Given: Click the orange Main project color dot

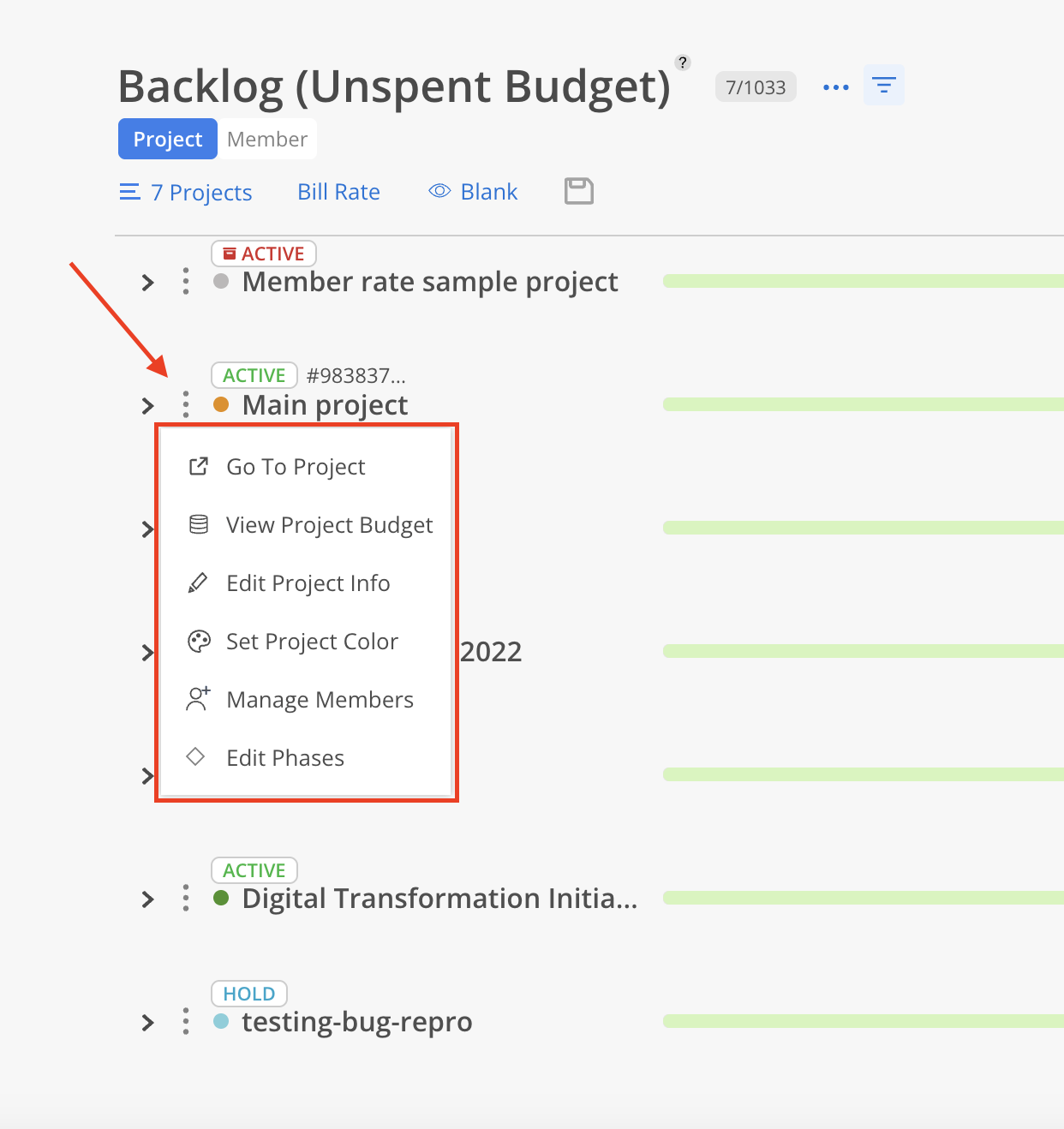Looking at the screenshot, I should pyautogui.click(x=221, y=404).
